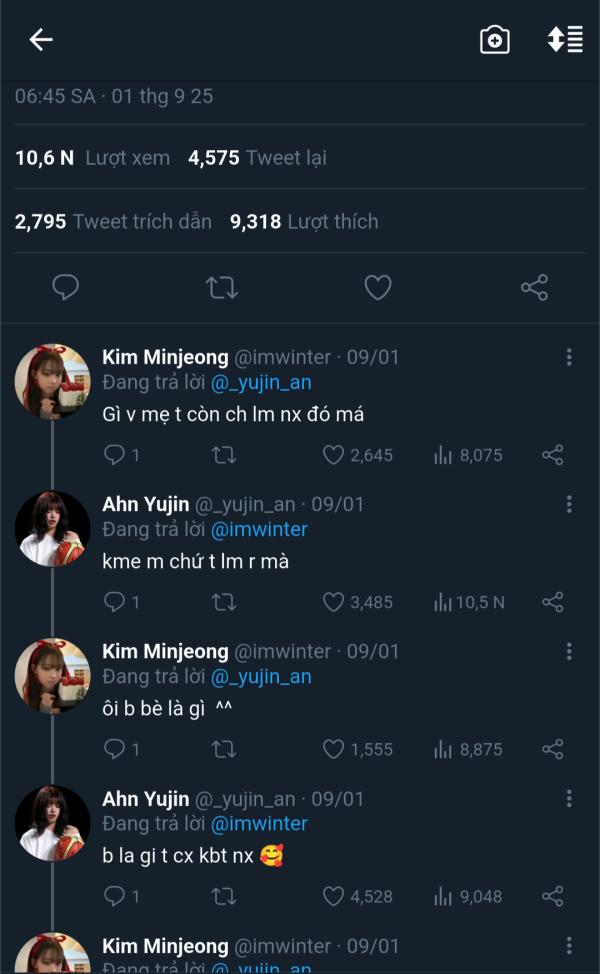
Task: View the 9,318 Lượt thích list
Action: pyautogui.click(x=304, y=222)
